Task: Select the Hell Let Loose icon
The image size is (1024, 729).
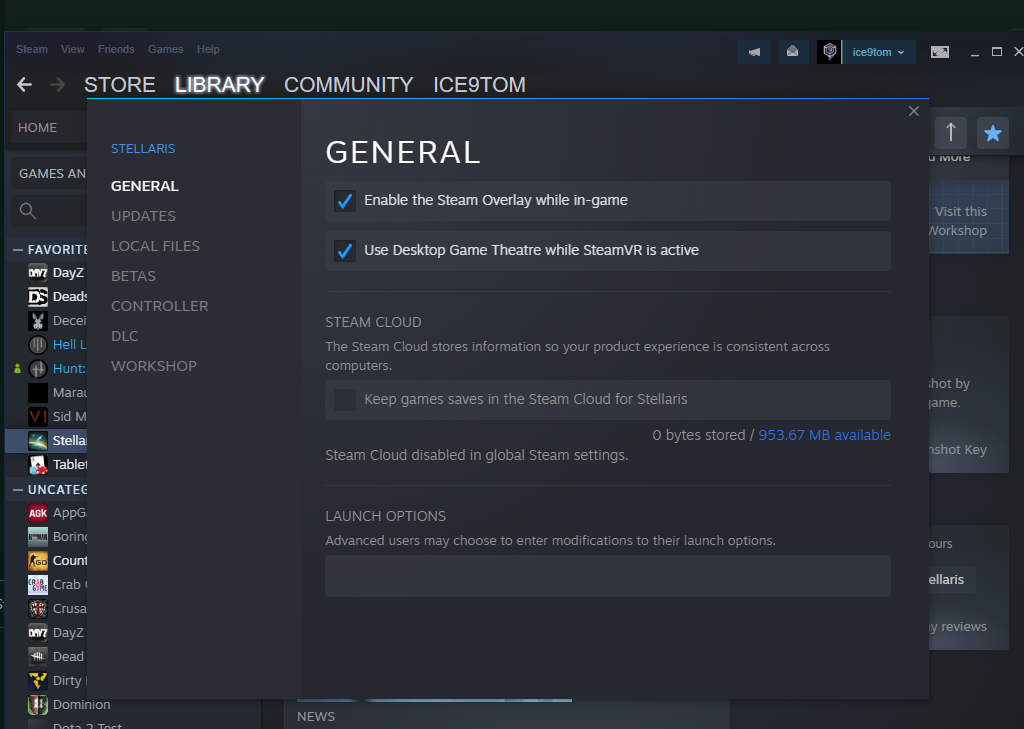Action: (x=38, y=344)
